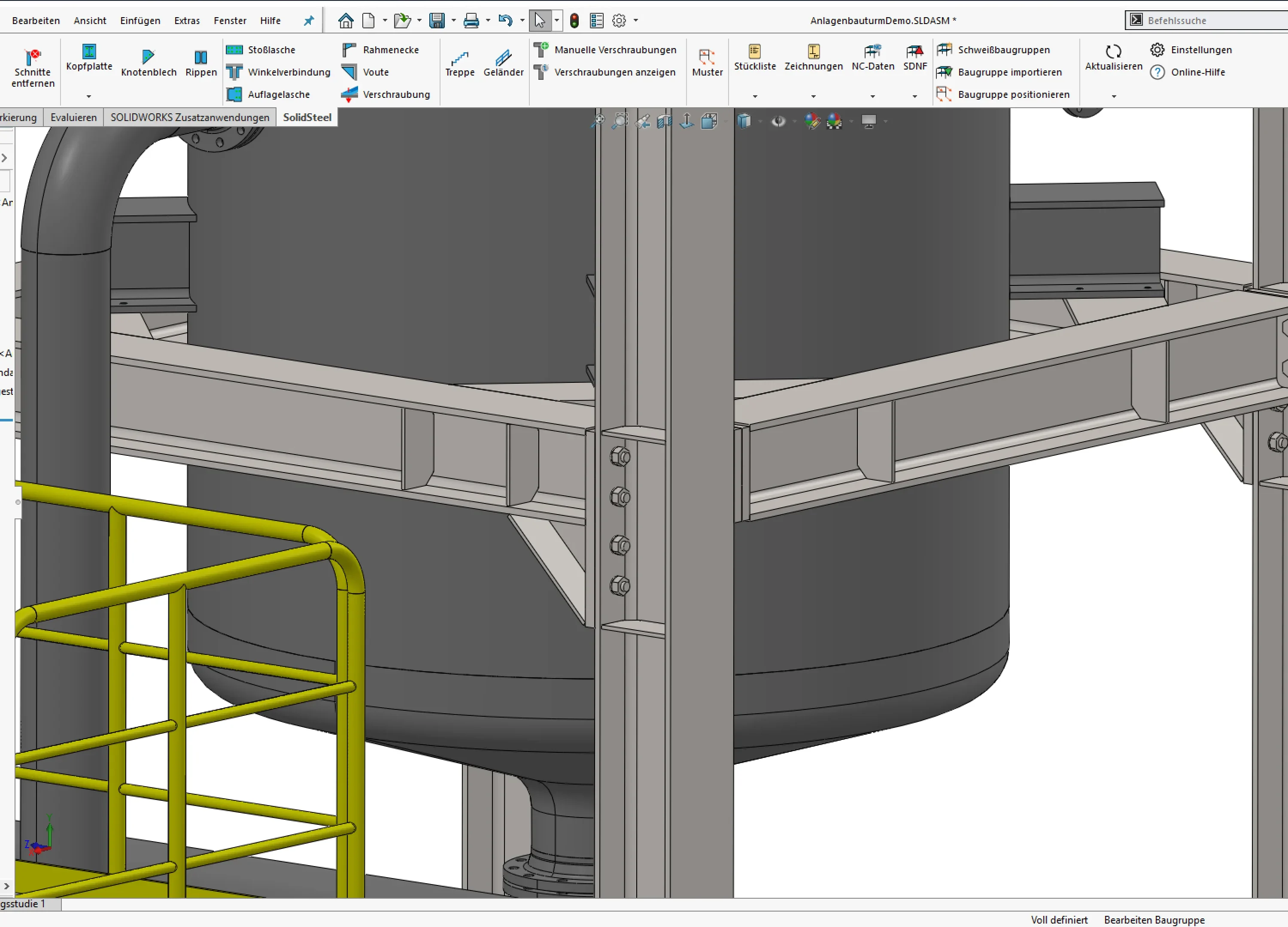The image size is (1288, 927).
Task: Open Hide/Show Items eye icon
Action: pyautogui.click(x=778, y=121)
